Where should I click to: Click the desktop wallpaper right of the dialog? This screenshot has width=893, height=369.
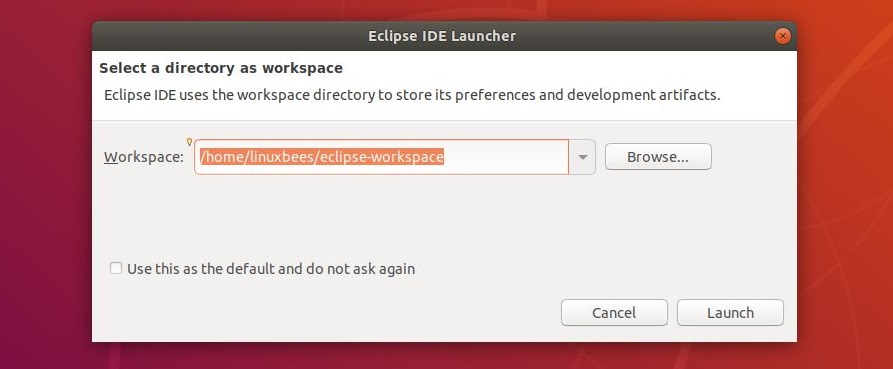(x=845, y=188)
